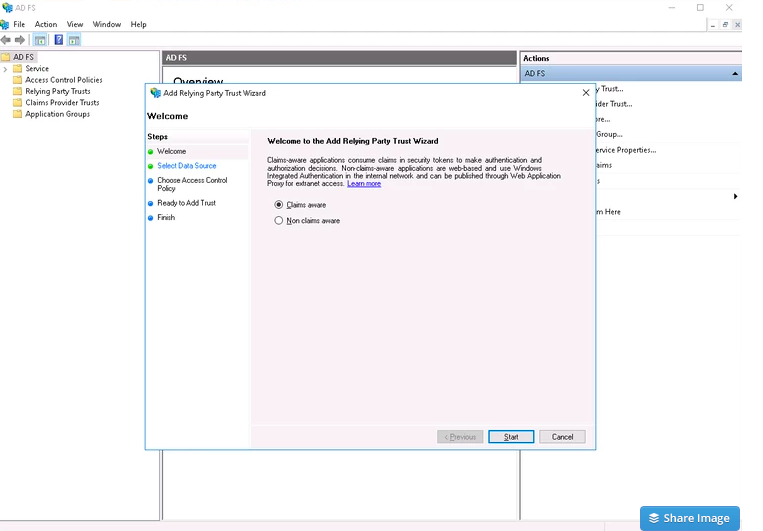Click the Finish step

point(166,218)
